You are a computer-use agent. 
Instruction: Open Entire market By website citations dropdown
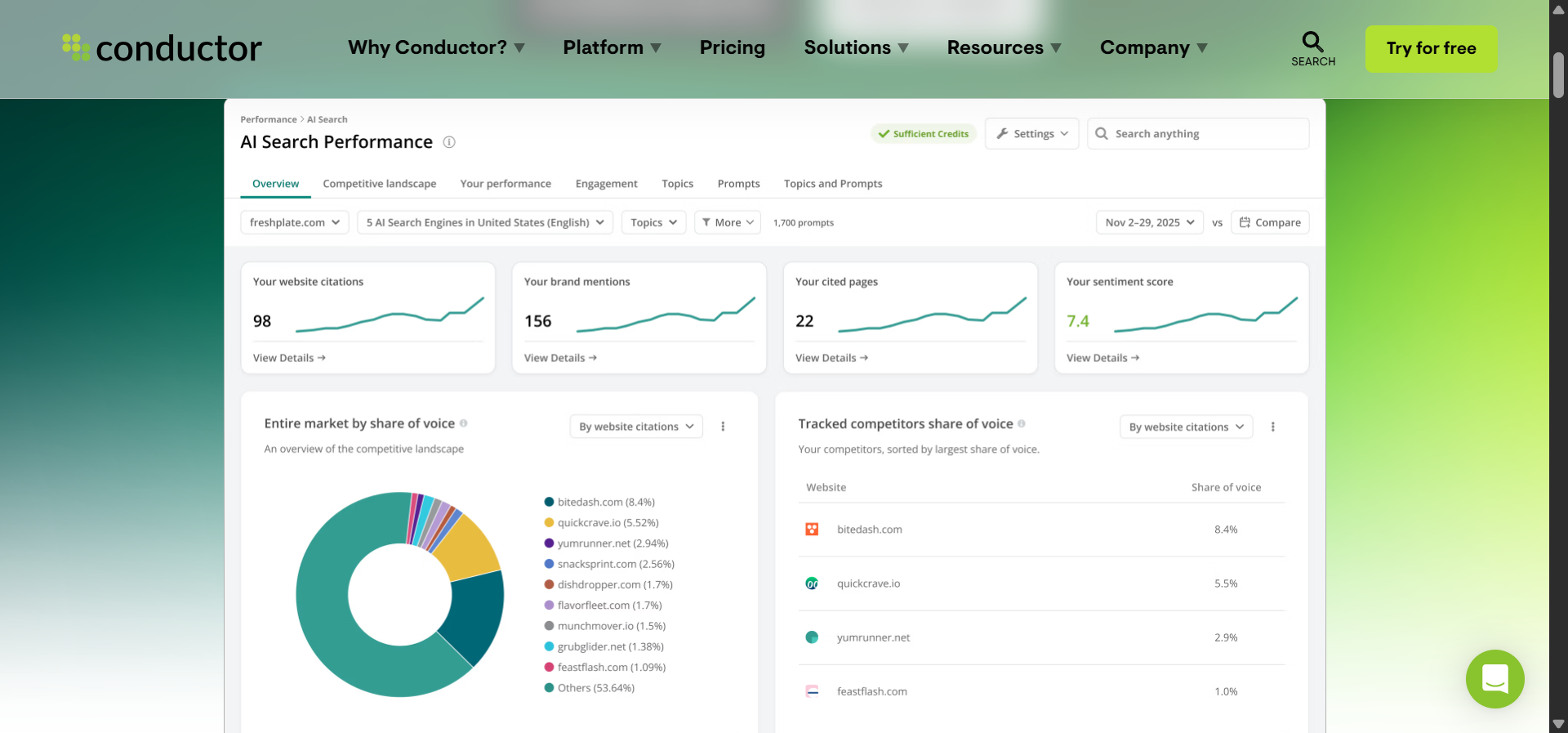[x=636, y=427]
